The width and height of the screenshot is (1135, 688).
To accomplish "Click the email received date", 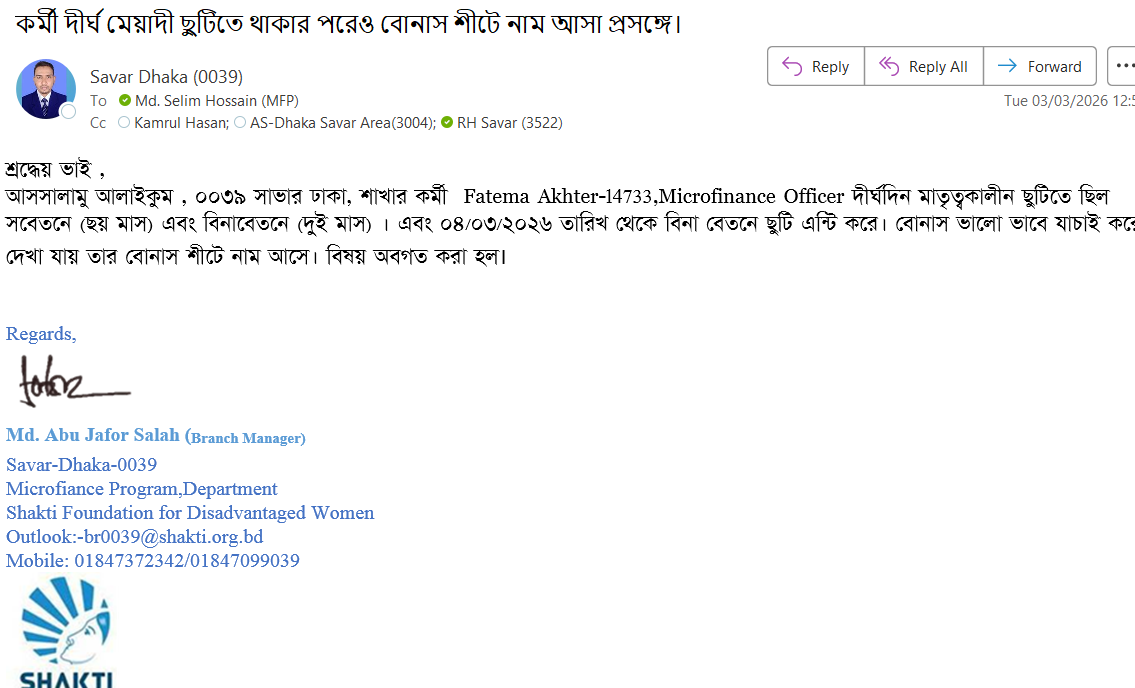I will (x=1068, y=100).
